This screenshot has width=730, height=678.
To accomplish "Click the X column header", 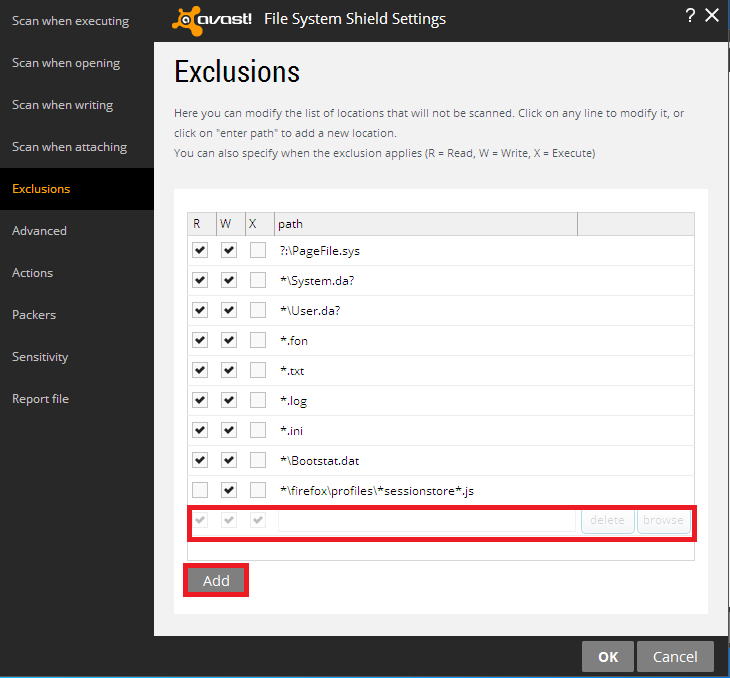I will pos(260,224).
